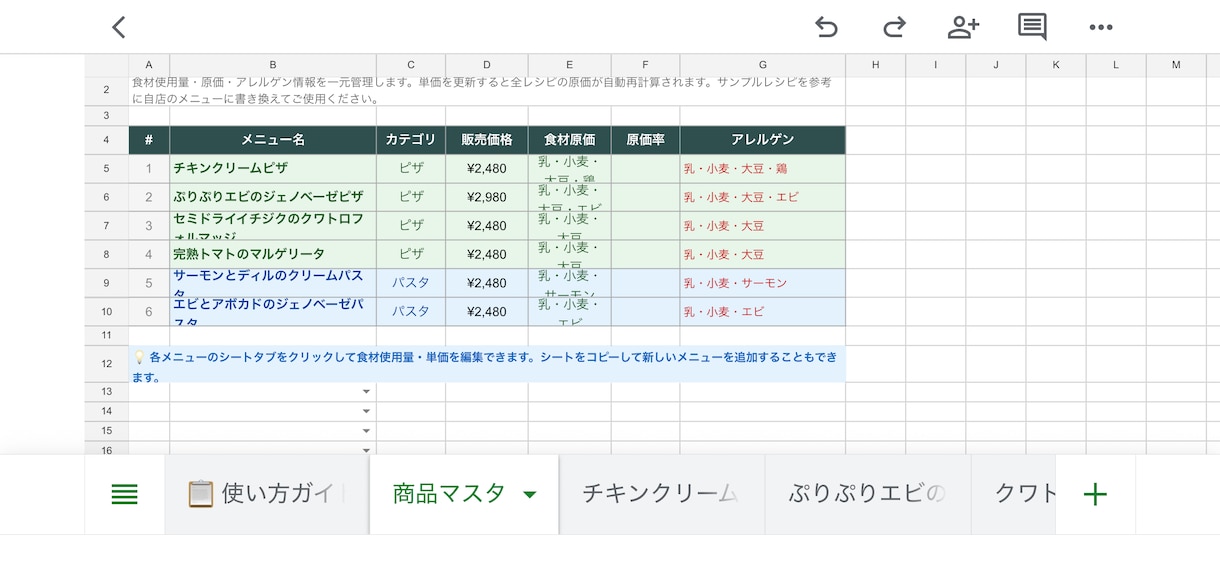Select the 完熟トマトのマルゲリータ cell
This screenshot has height=563, width=1220.
273,254
